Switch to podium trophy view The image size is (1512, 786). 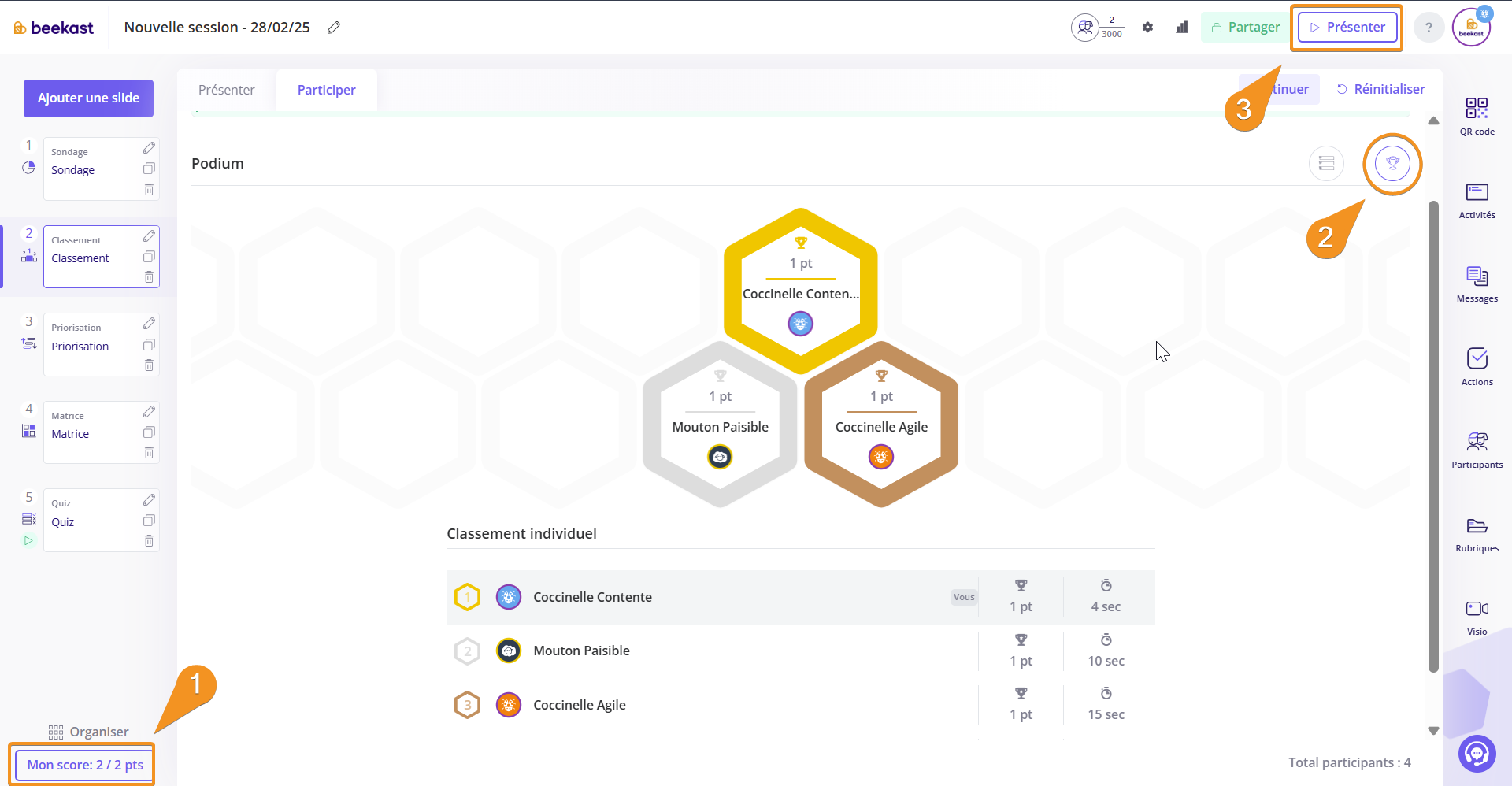pyautogui.click(x=1392, y=164)
